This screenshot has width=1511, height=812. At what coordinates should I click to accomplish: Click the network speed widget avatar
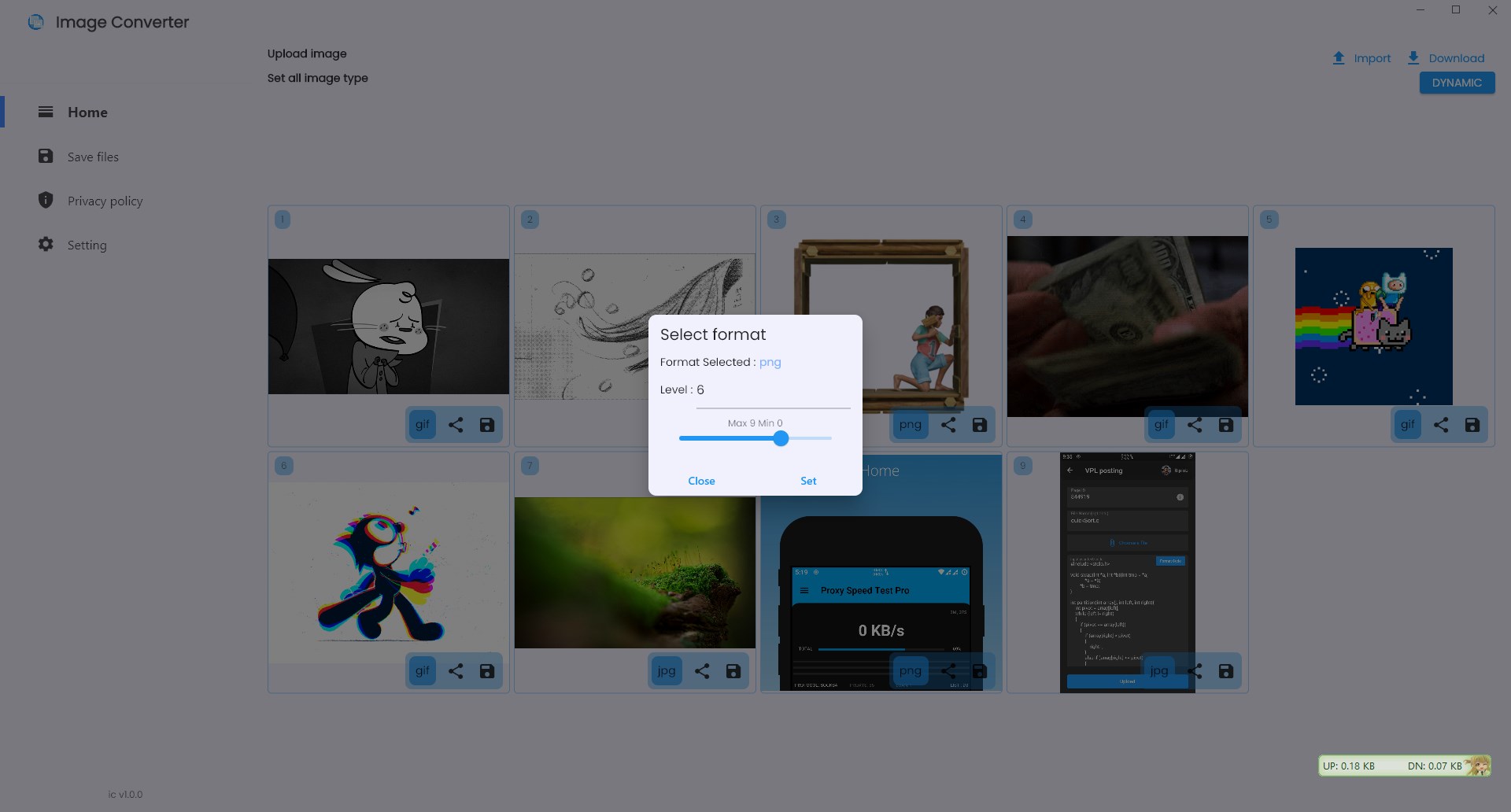(x=1478, y=766)
